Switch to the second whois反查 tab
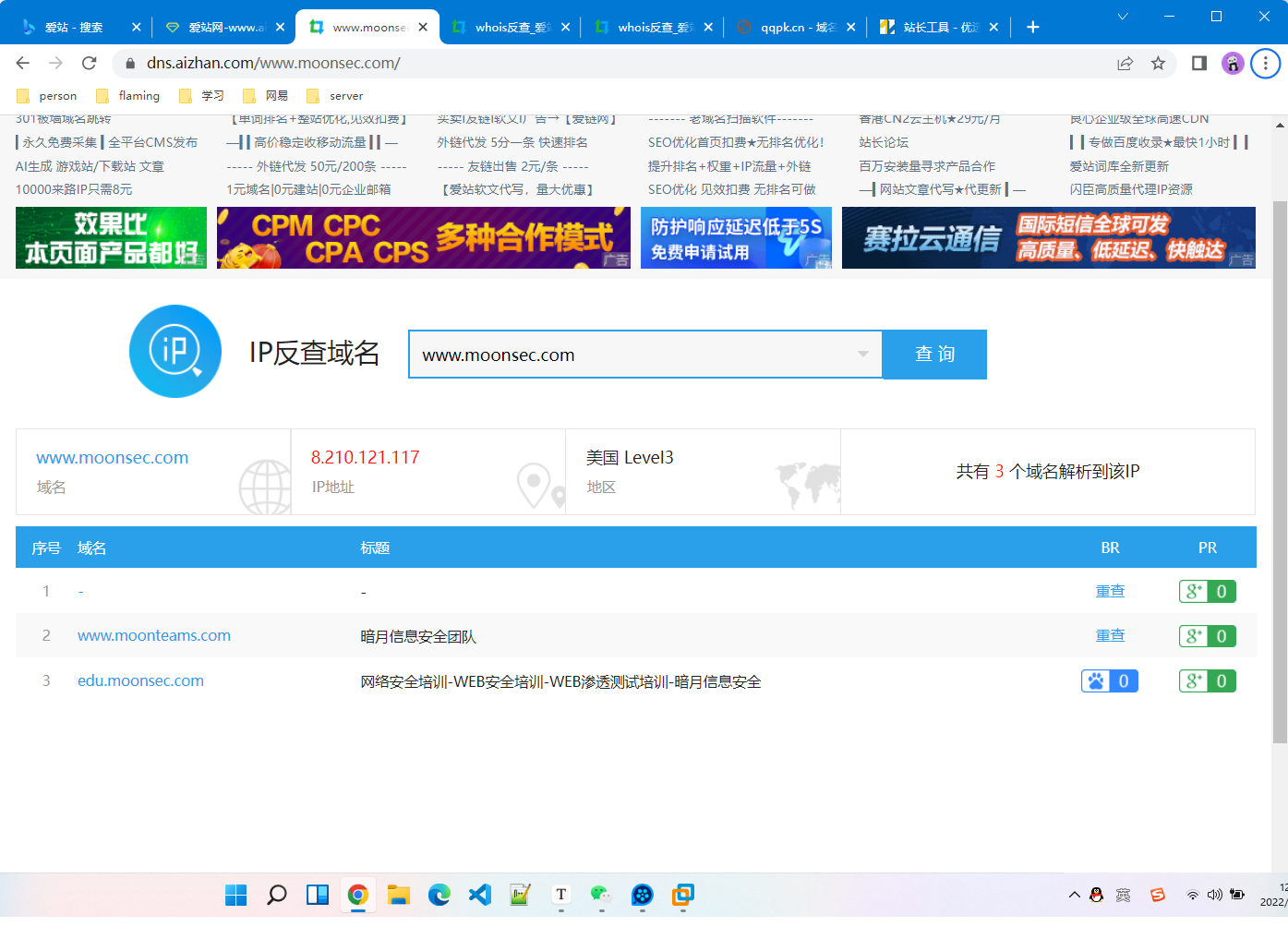This screenshot has width=1288, height=951. click(656, 27)
